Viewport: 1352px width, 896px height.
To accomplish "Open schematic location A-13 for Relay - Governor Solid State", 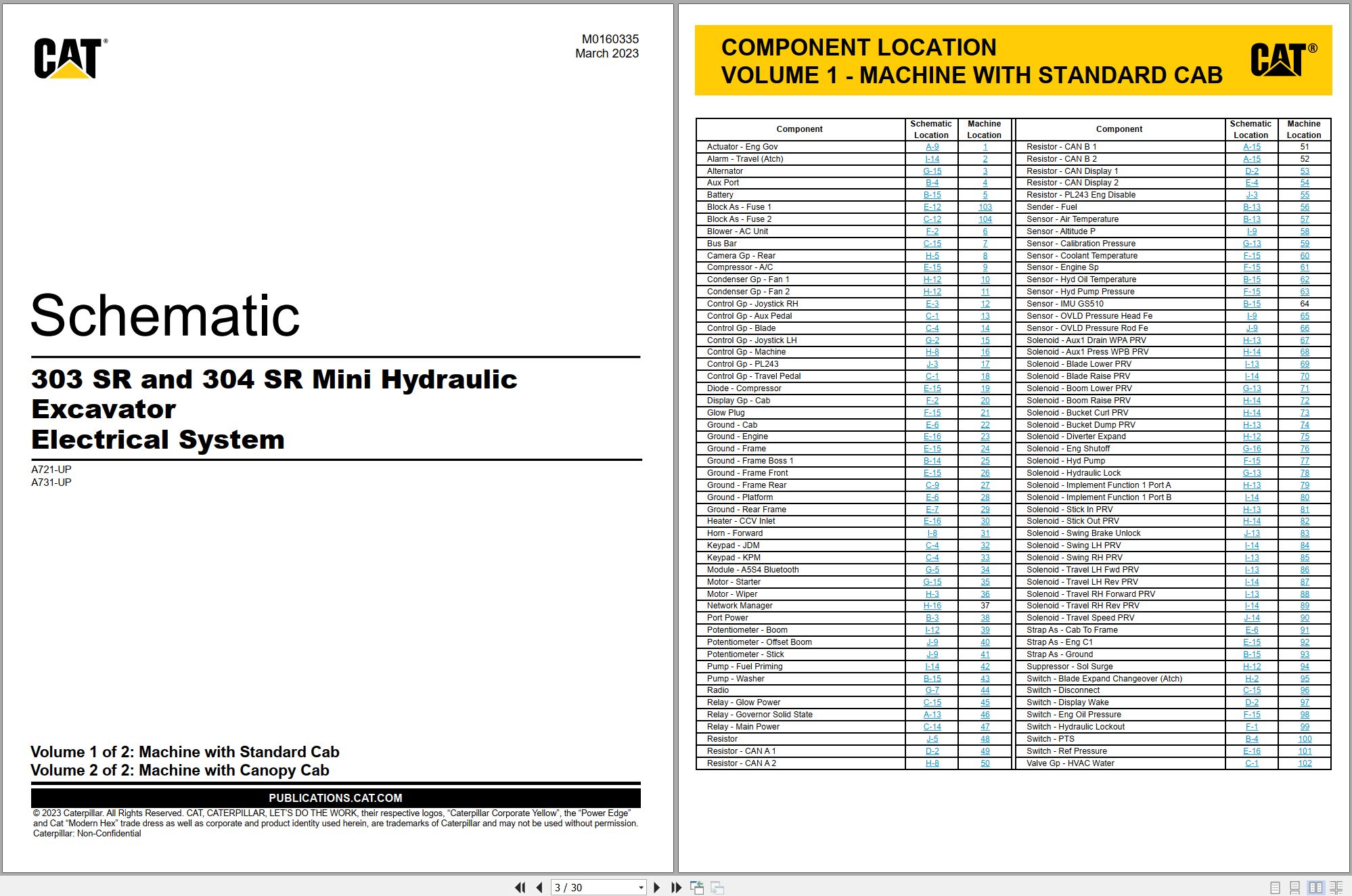I will 932,715.
